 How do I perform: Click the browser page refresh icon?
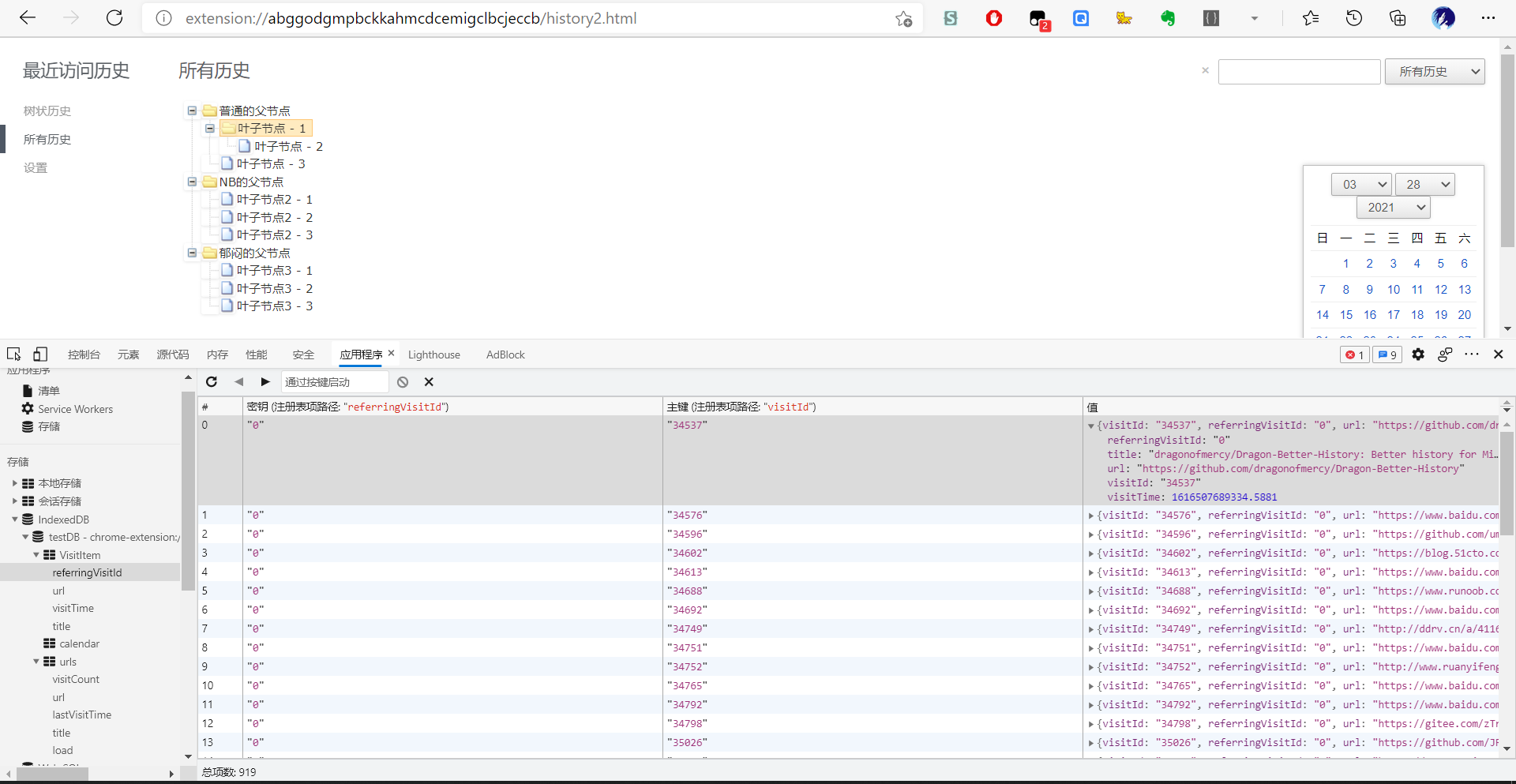(114, 18)
